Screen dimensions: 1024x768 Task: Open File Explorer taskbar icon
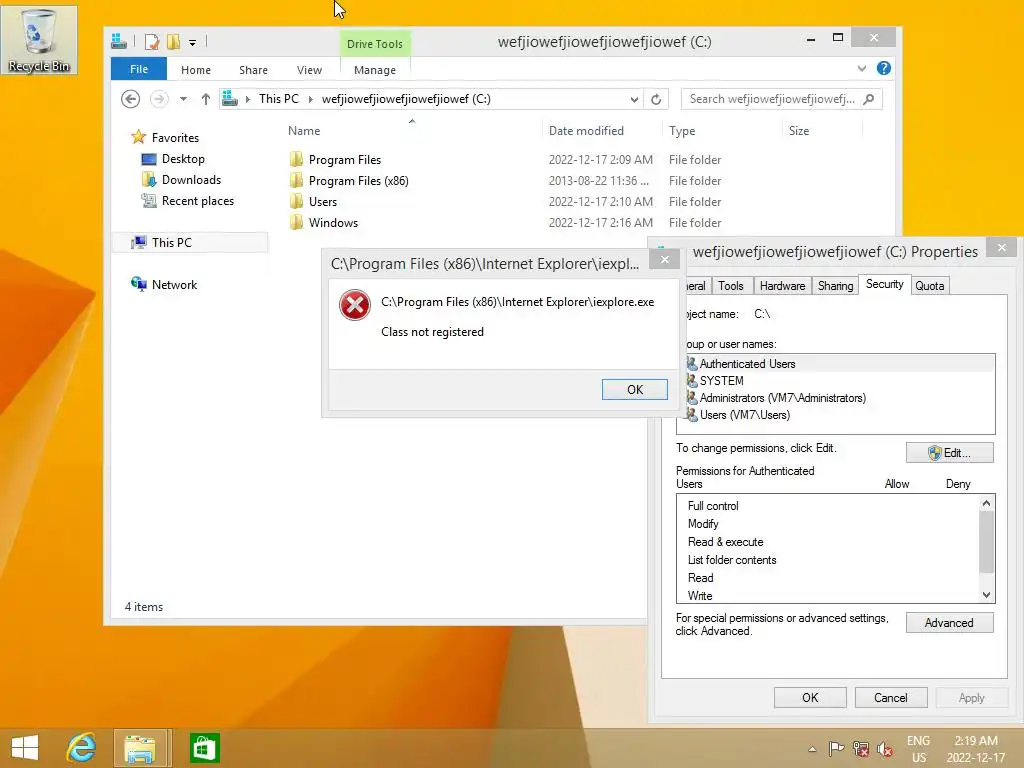point(140,748)
